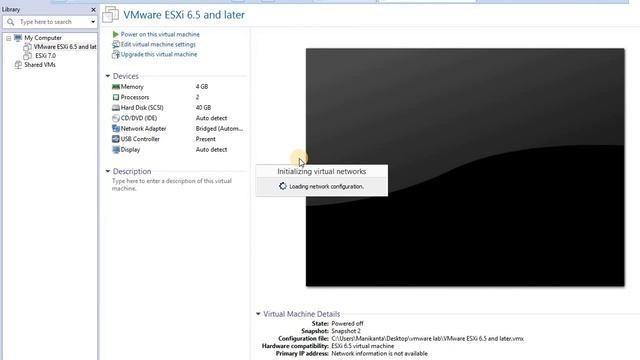Select the Hard Disk (SCSI) icon
The width and height of the screenshot is (640, 360).
click(116, 108)
